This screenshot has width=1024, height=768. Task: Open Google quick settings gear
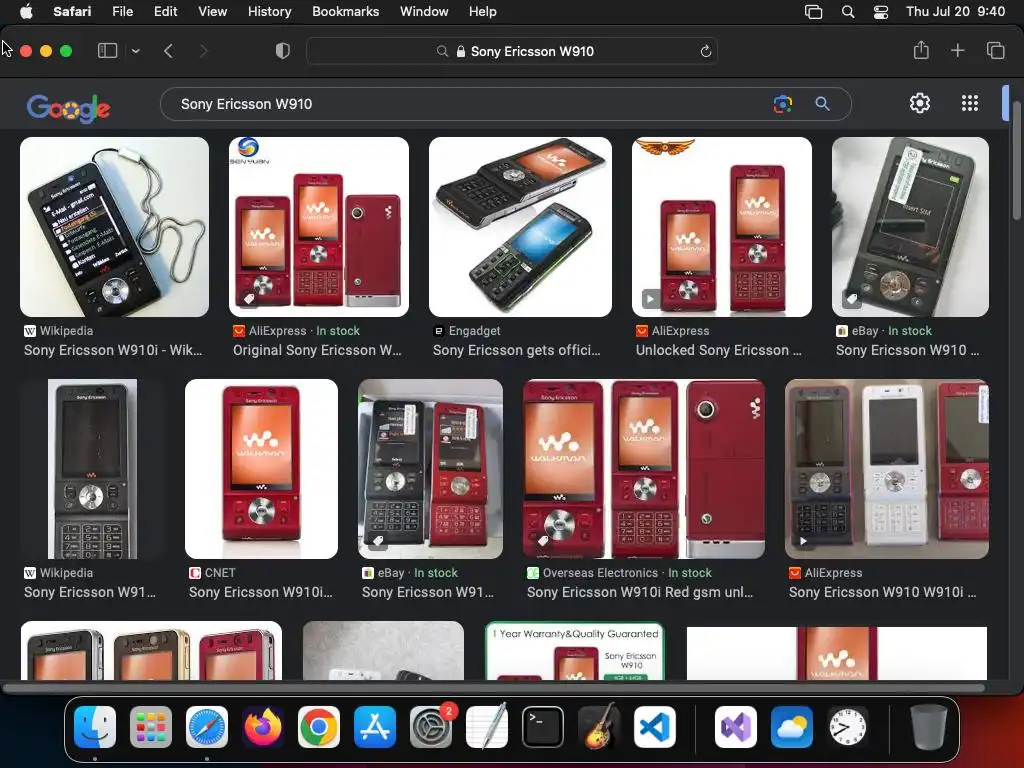point(920,103)
